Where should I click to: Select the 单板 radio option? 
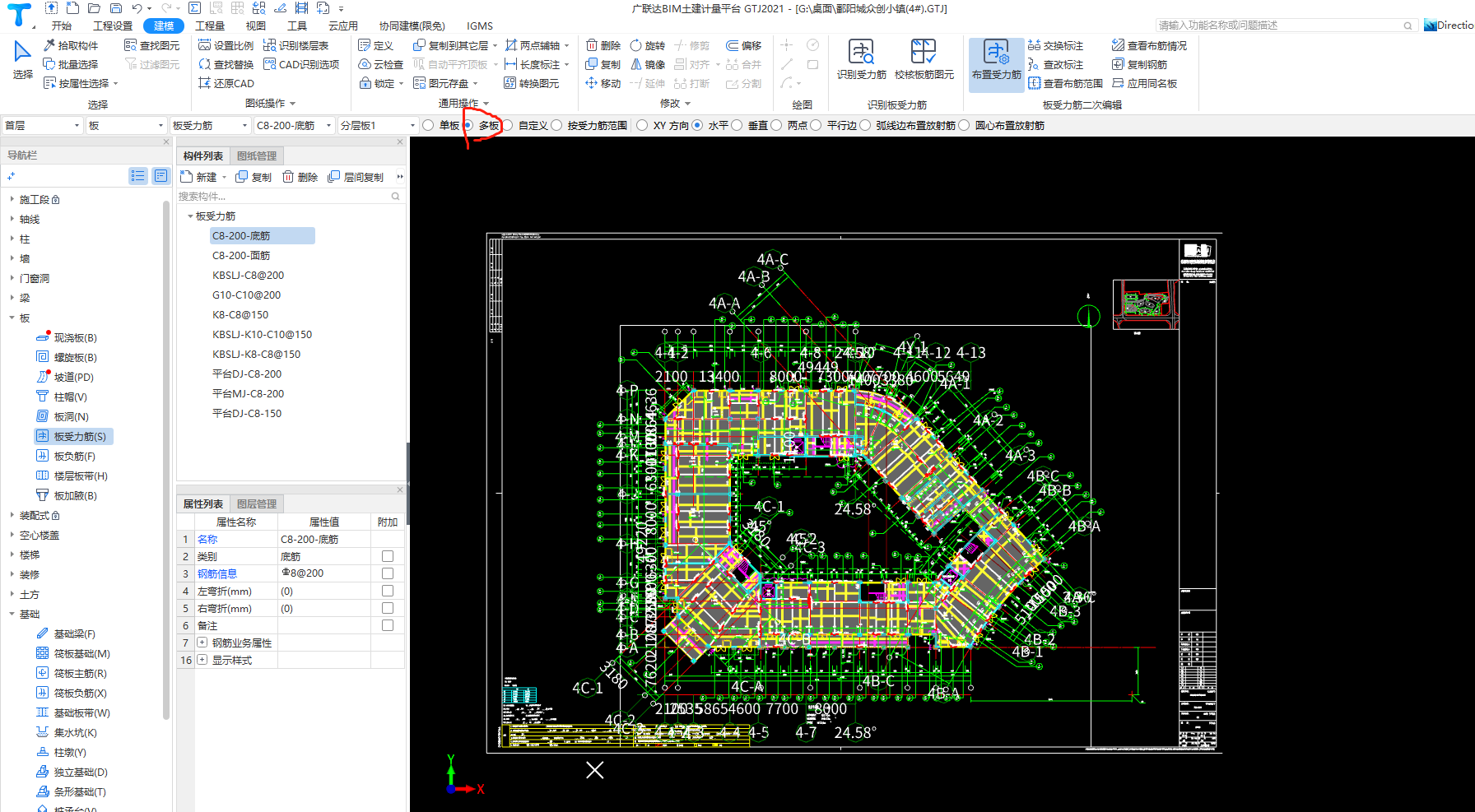pos(429,125)
